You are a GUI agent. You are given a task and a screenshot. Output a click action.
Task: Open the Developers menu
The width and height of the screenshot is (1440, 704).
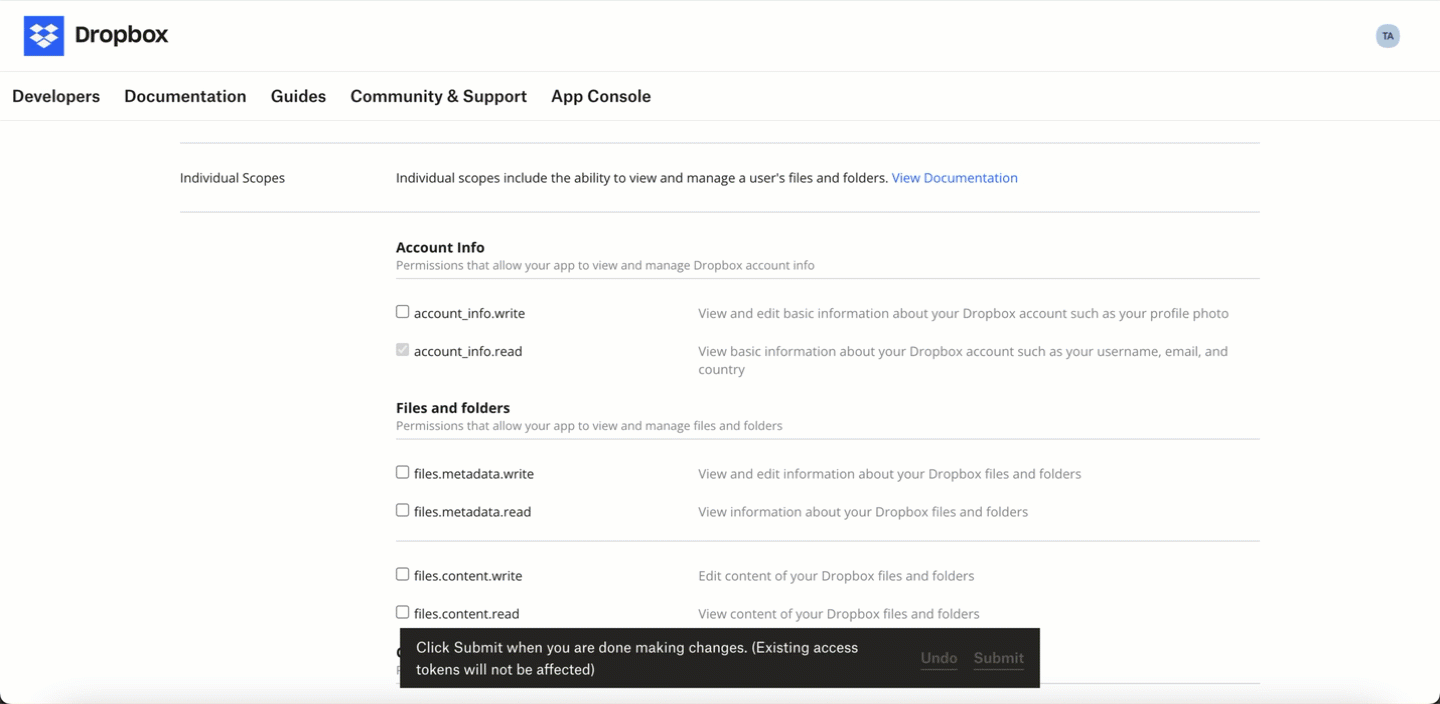tap(56, 96)
